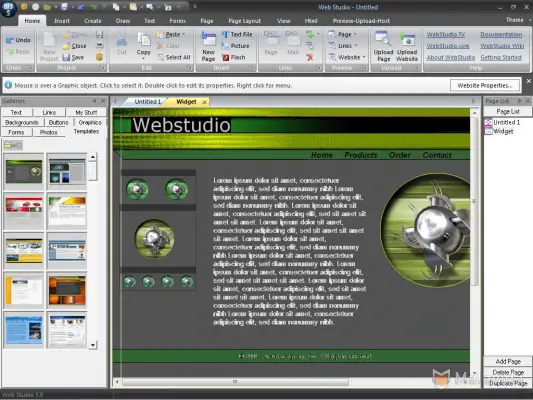The width and height of the screenshot is (533, 400).
Task: Click Select All in the Edit group
Action: click(174, 57)
